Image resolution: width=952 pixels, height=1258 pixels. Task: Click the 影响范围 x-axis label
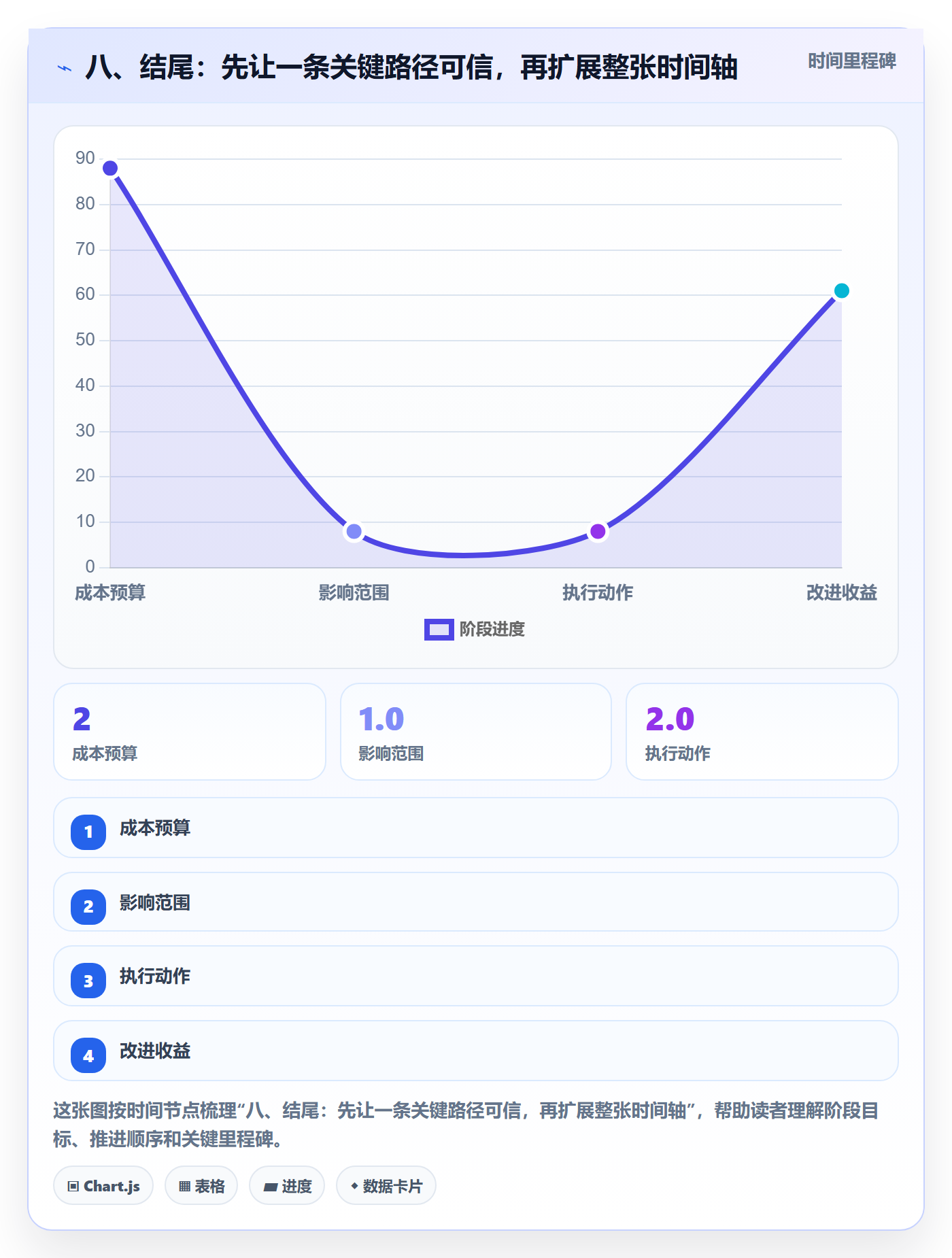click(354, 593)
